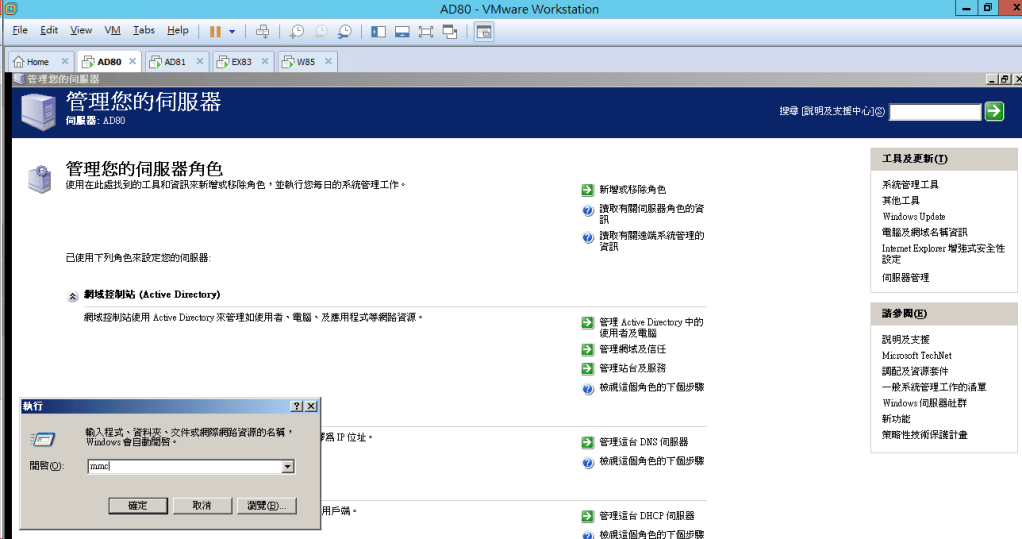Take a snapshot using the clock-plus icon
1022x539 pixels.
click(x=297, y=31)
